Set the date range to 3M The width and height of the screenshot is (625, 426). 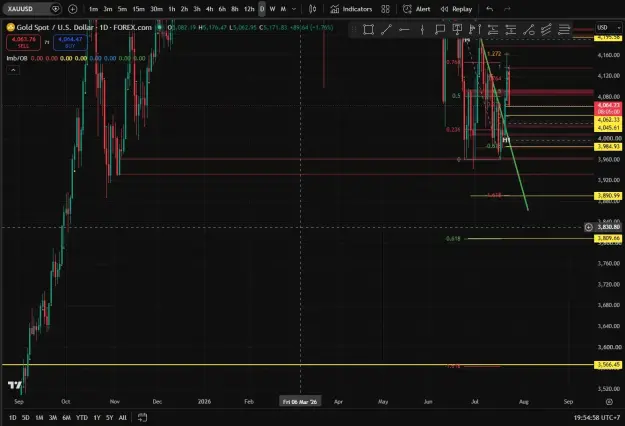(53, 418)
